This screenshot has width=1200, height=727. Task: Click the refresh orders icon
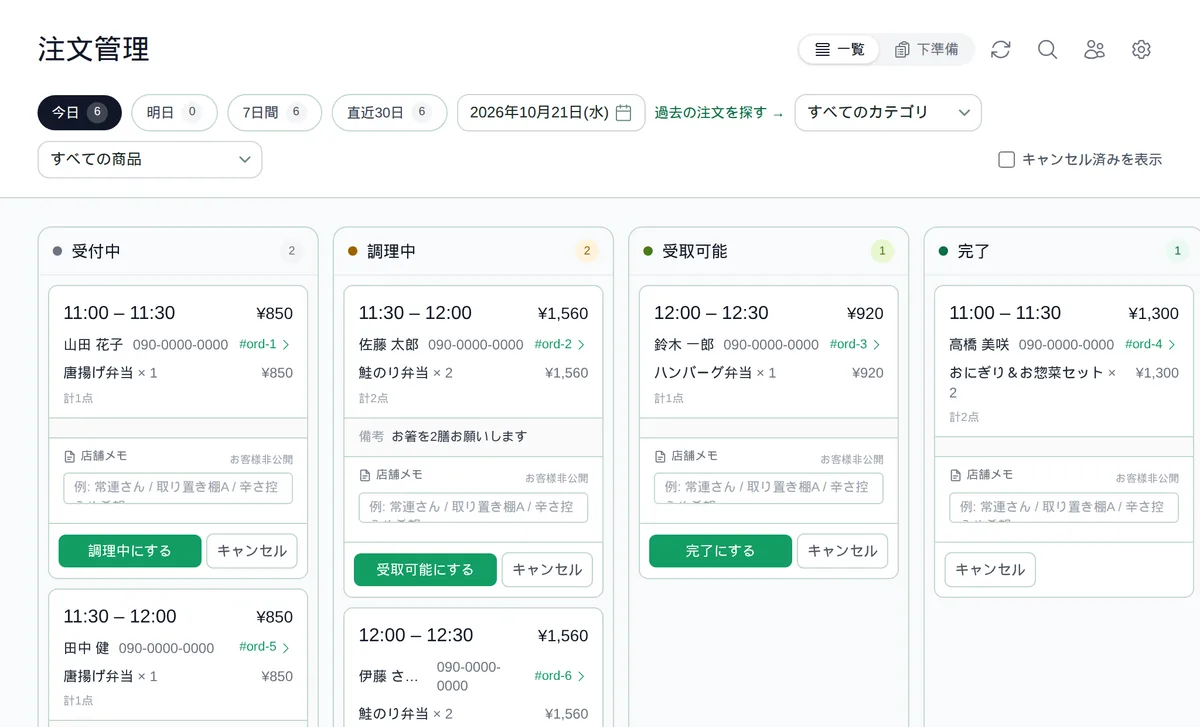1001,49
